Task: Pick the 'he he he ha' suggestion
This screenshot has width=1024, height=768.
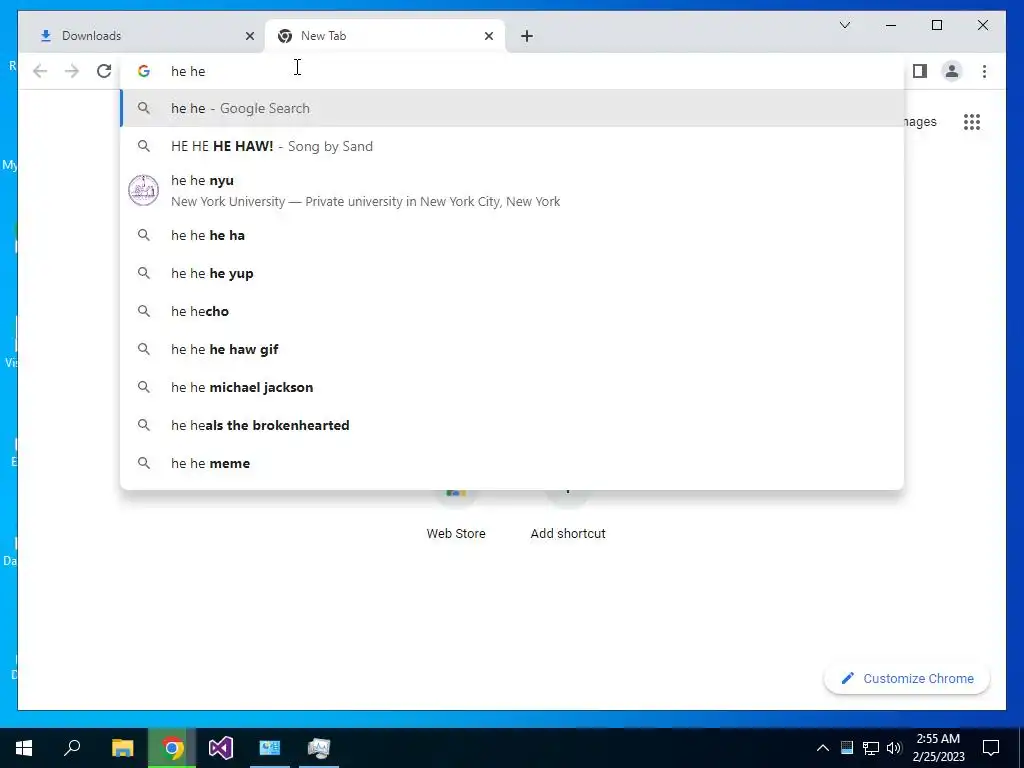Action: point(513,235)
